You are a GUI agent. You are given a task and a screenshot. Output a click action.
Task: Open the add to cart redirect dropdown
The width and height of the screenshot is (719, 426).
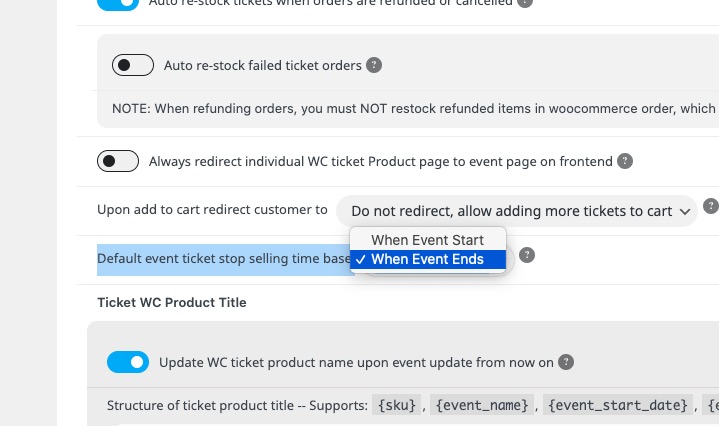click(517, 211)
